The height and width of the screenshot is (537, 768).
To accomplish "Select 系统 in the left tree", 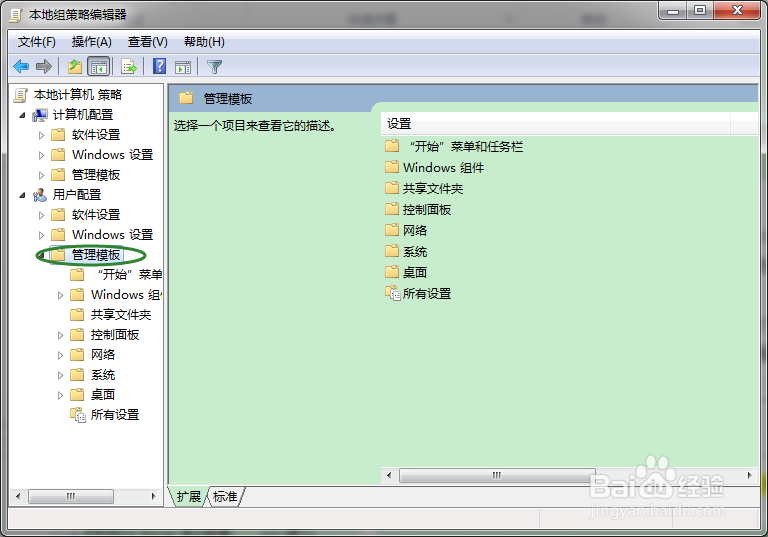I will (x=103, y=375).
